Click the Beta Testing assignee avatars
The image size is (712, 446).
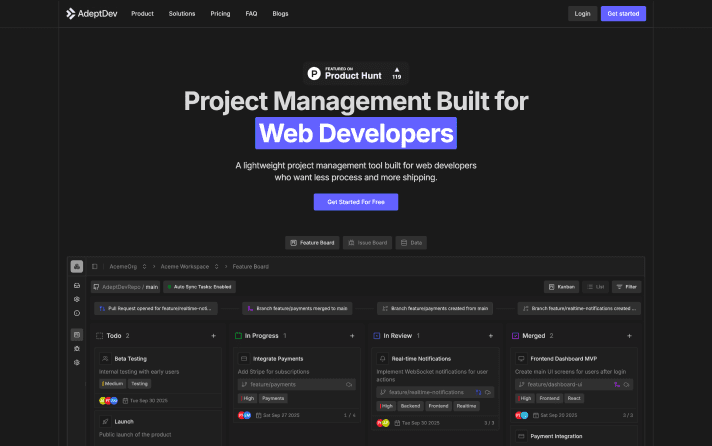click(109, 401)
